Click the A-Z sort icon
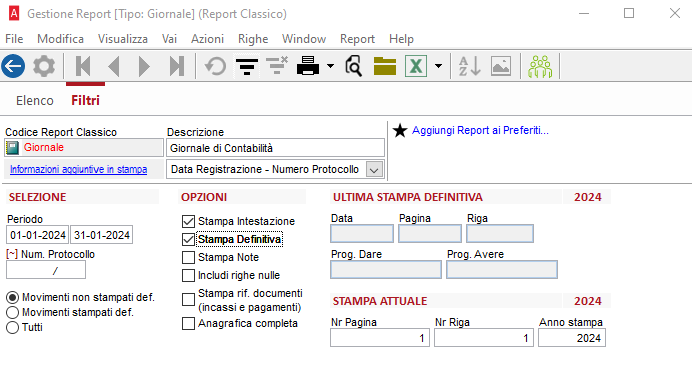Viewport: 692px width, 366px height. pos(470,66)
